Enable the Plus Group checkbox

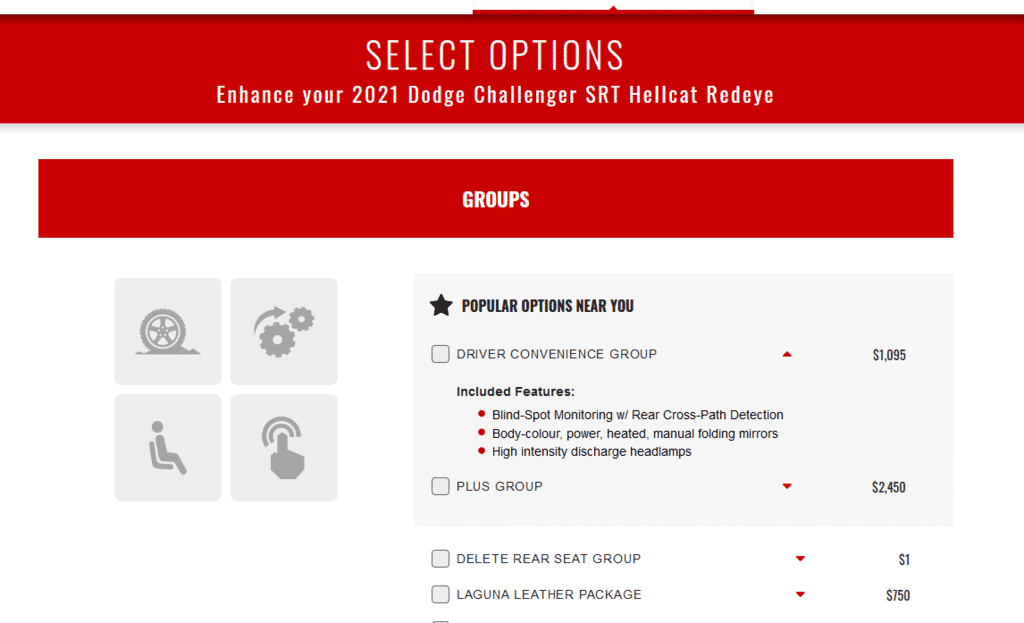click(x=440, y=487)
